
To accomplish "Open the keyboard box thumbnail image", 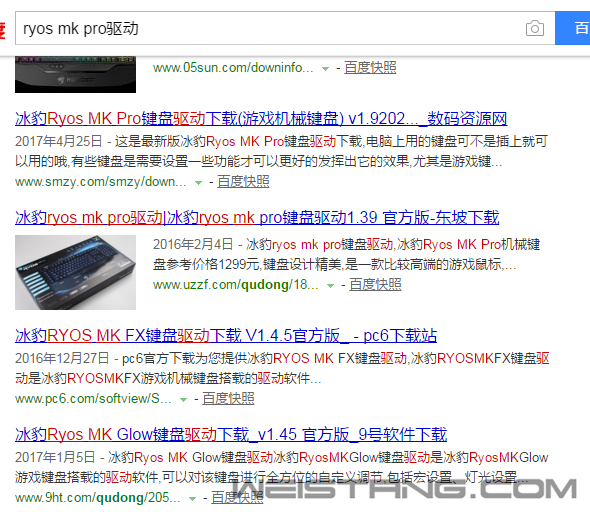I will point(75,272).
